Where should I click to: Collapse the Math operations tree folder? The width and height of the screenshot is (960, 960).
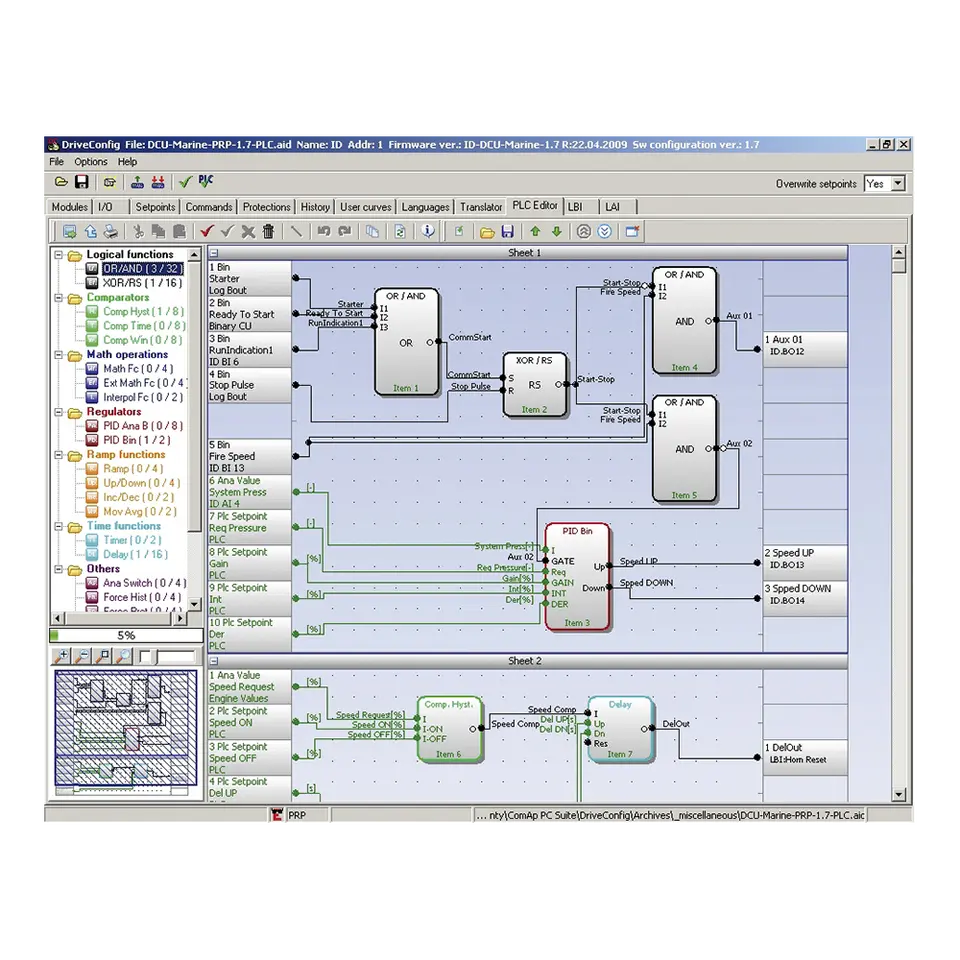click(x=59, y=354)
